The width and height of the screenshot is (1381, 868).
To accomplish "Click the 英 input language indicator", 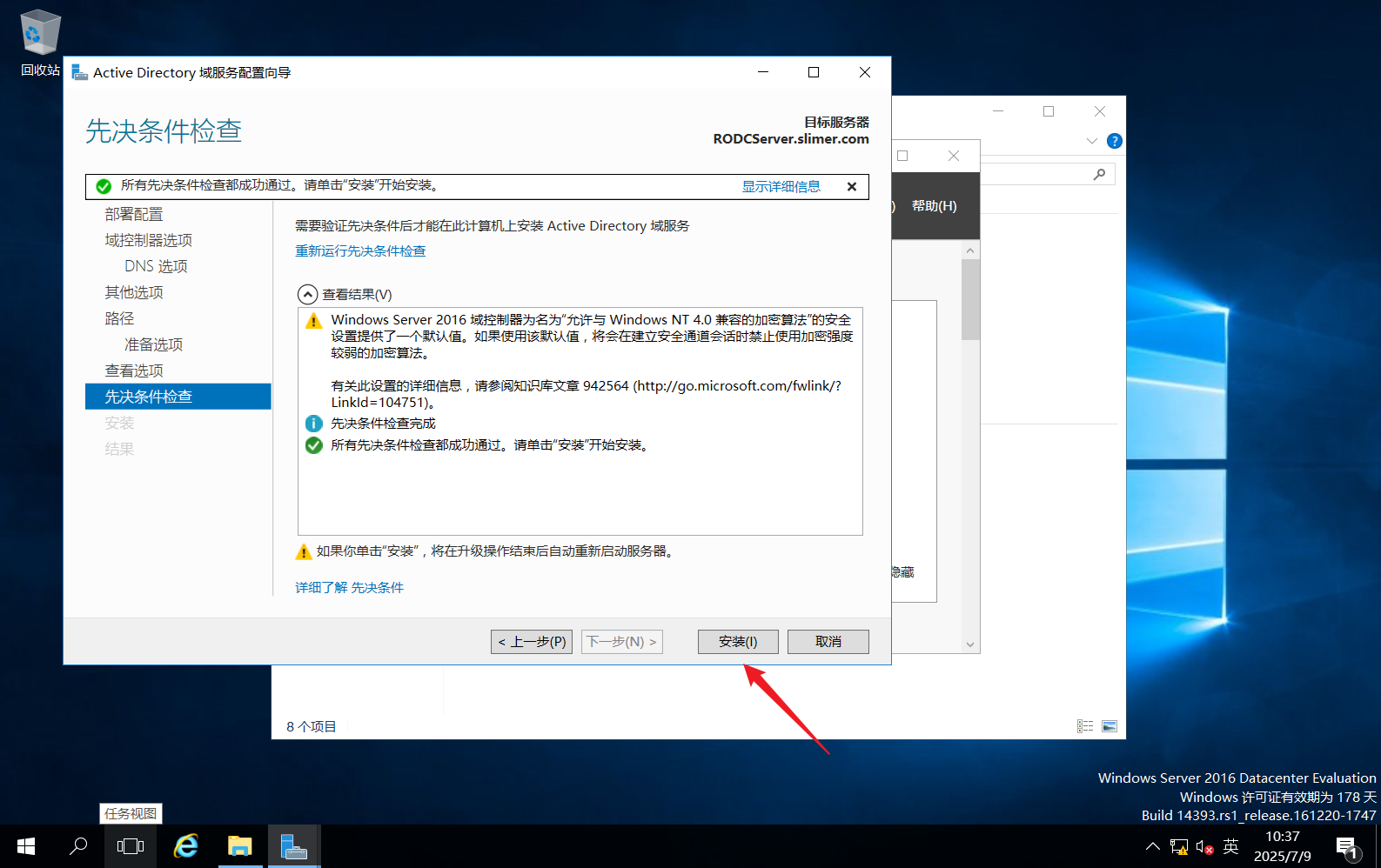I will click(1230, 846).
